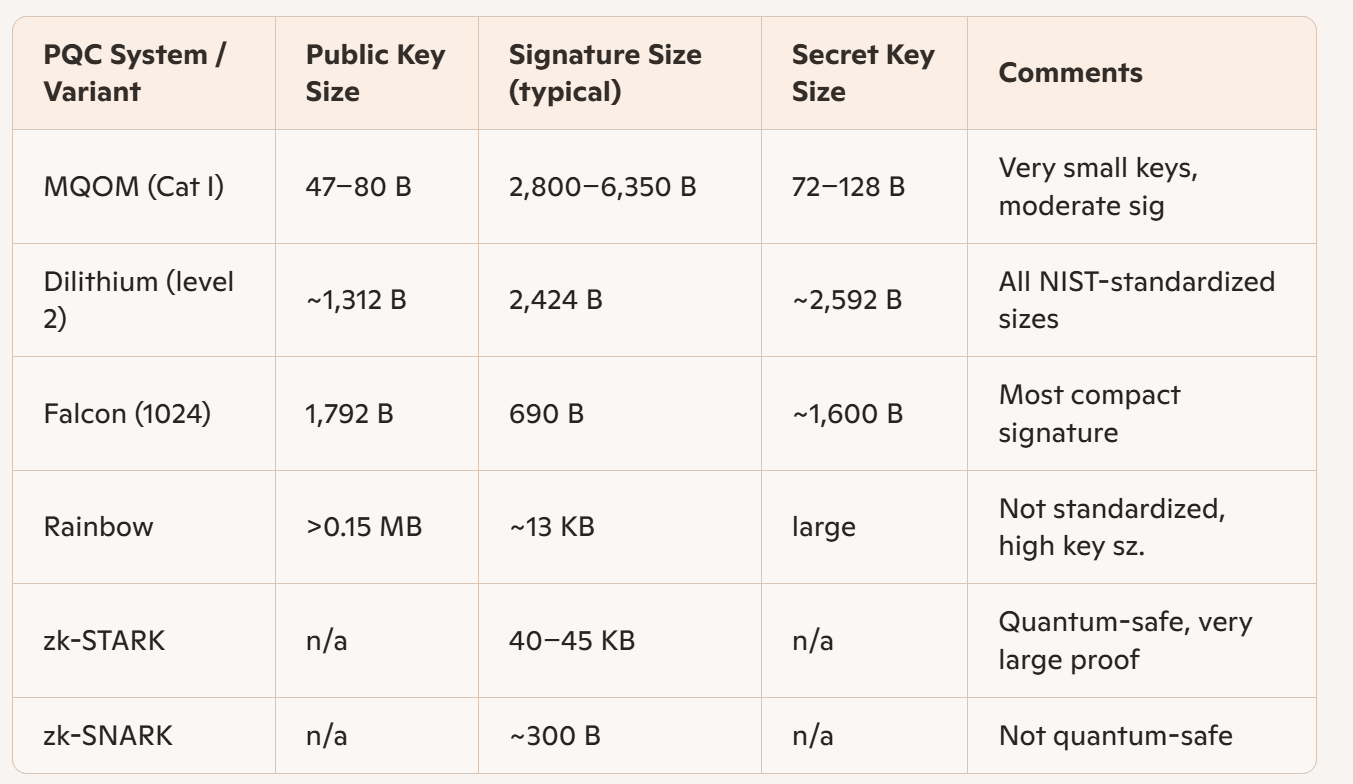
Task: Select the "Comments" column header
Action: pos(1070,73)
